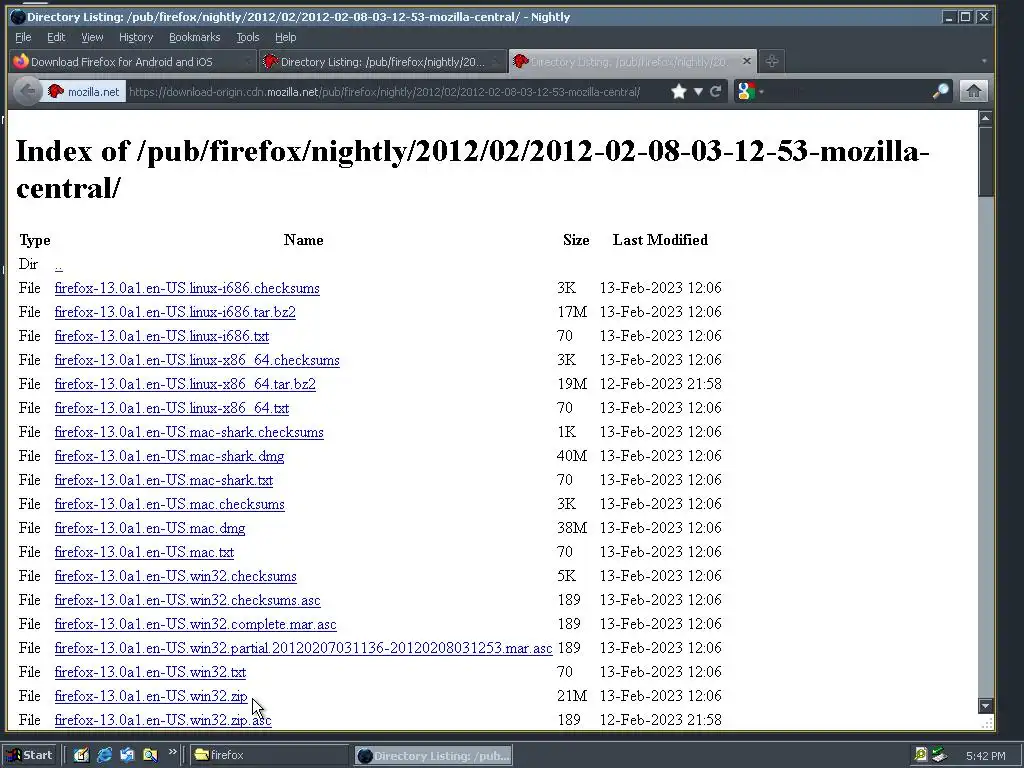This screenshot has width=1024, height=768.
Task: Open the File menu
Action: [x=23, y=37]
